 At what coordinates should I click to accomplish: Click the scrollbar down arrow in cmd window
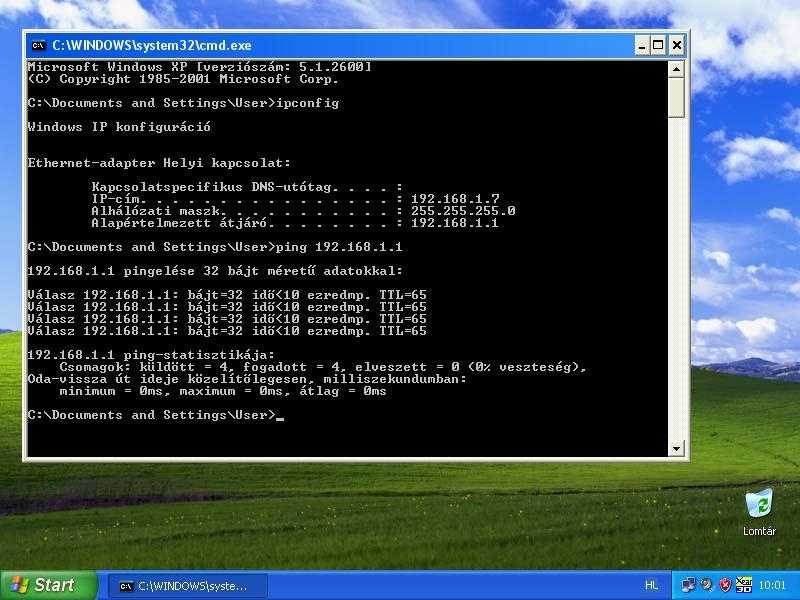coord(676,448)
